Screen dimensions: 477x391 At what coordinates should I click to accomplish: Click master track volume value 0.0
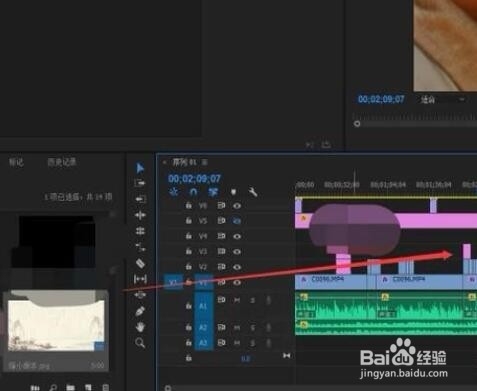tap(246, 358)
